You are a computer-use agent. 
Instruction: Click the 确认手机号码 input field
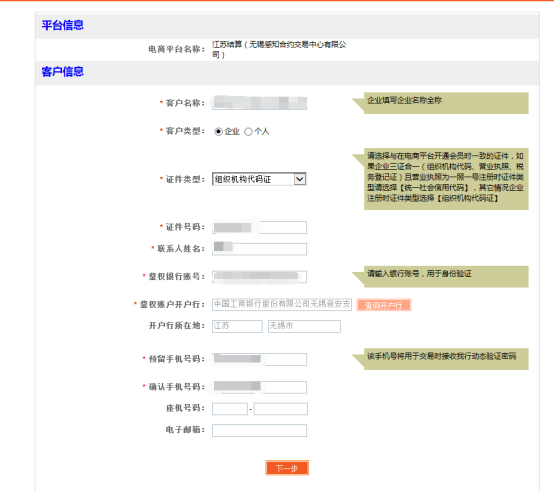[x=259, y=387]
